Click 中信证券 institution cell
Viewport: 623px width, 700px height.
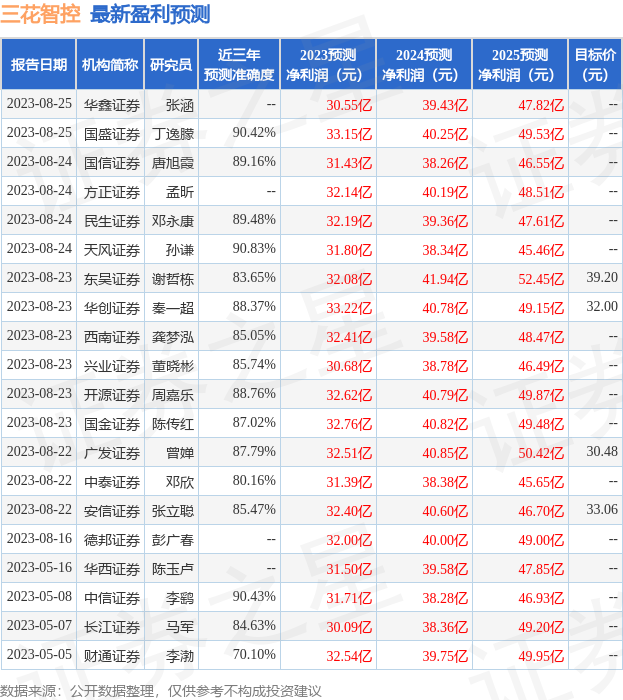(112, 599)
